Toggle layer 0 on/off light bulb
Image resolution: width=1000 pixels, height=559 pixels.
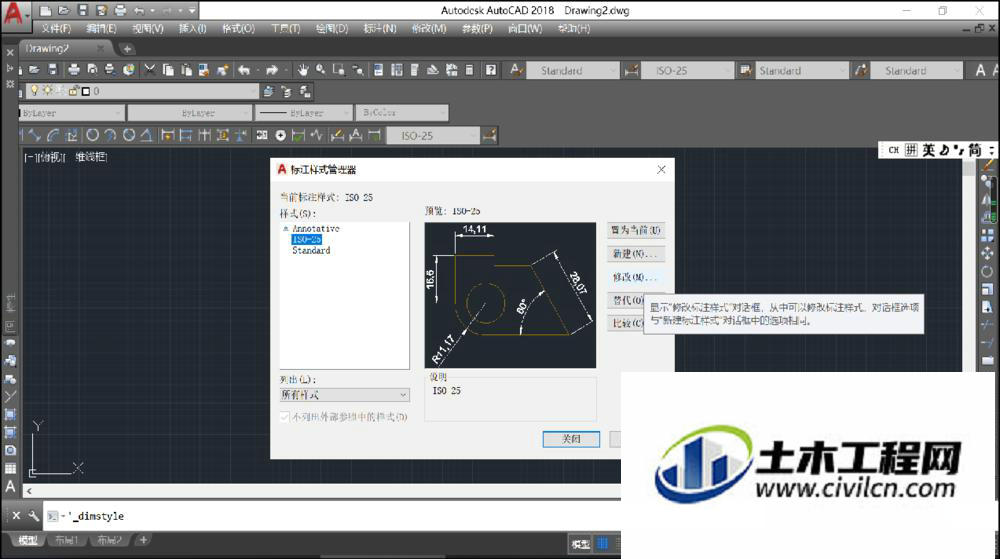[34, 91]
